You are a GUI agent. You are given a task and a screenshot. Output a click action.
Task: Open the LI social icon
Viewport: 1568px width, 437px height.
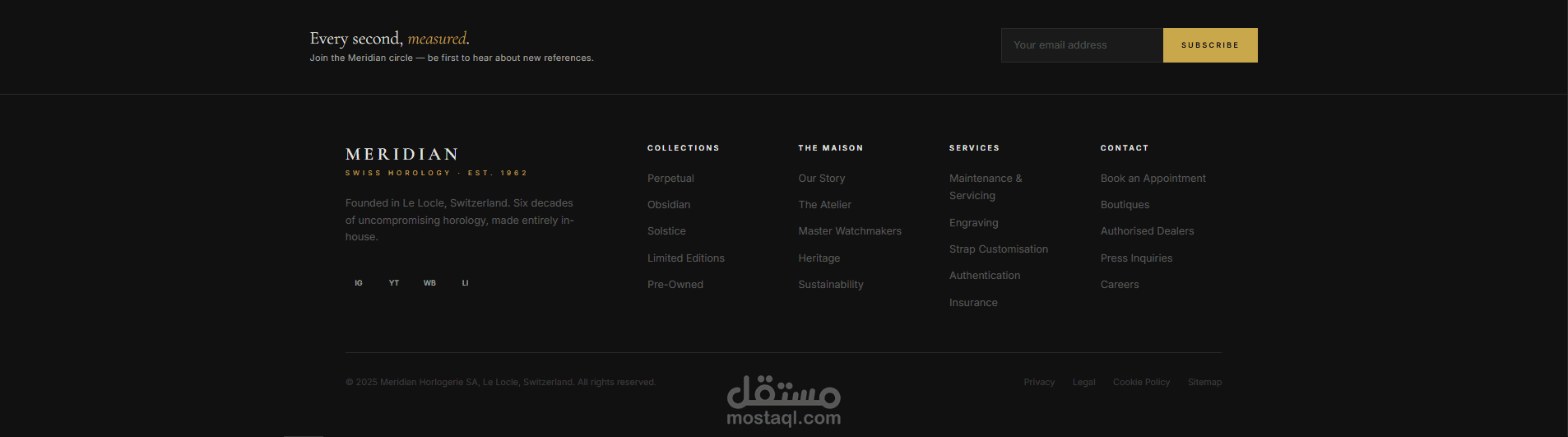[465, 283]
